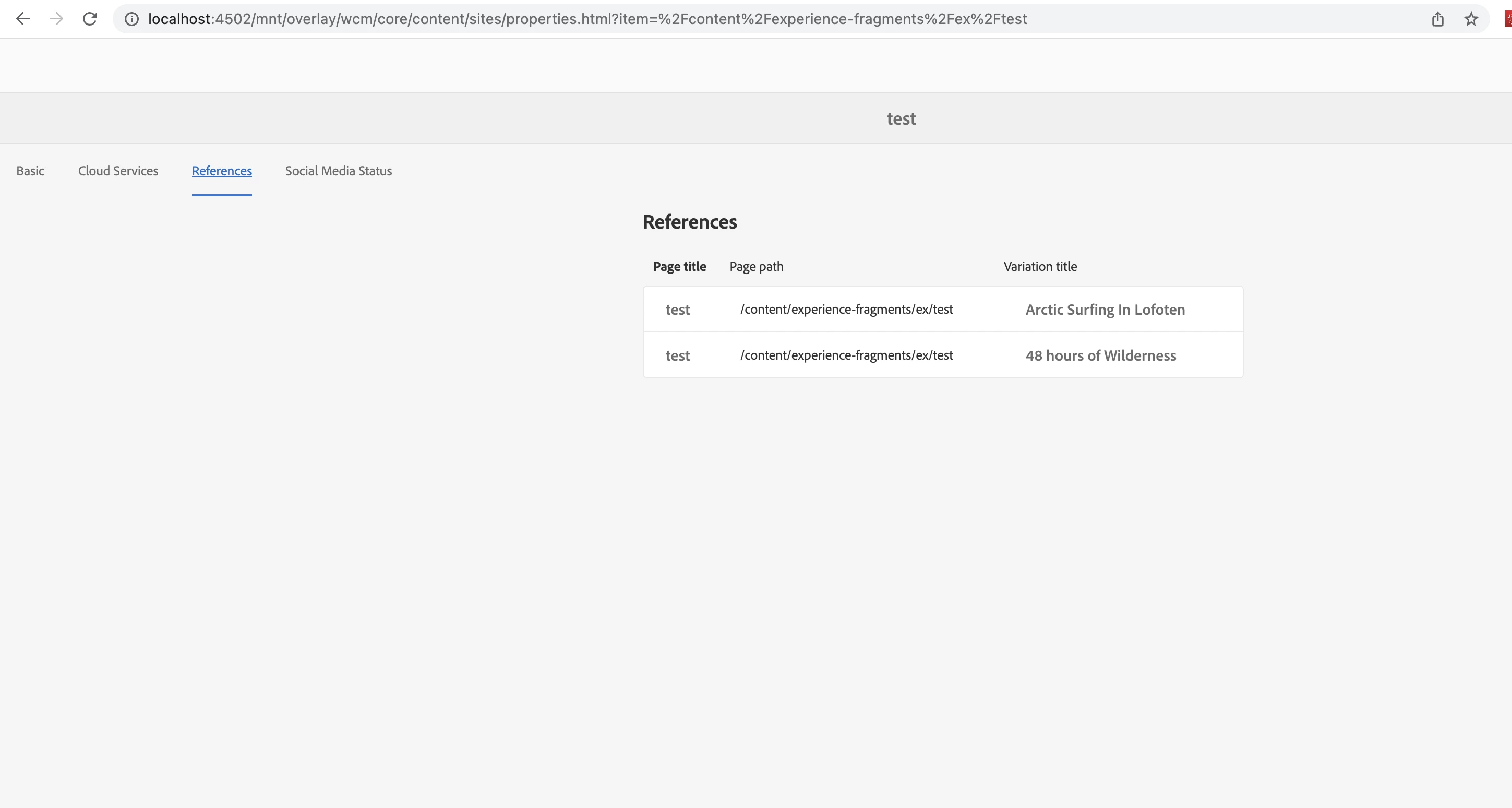Click the first row's page path text
Screen dimensions: 1512x808
[x=846, y=310]
